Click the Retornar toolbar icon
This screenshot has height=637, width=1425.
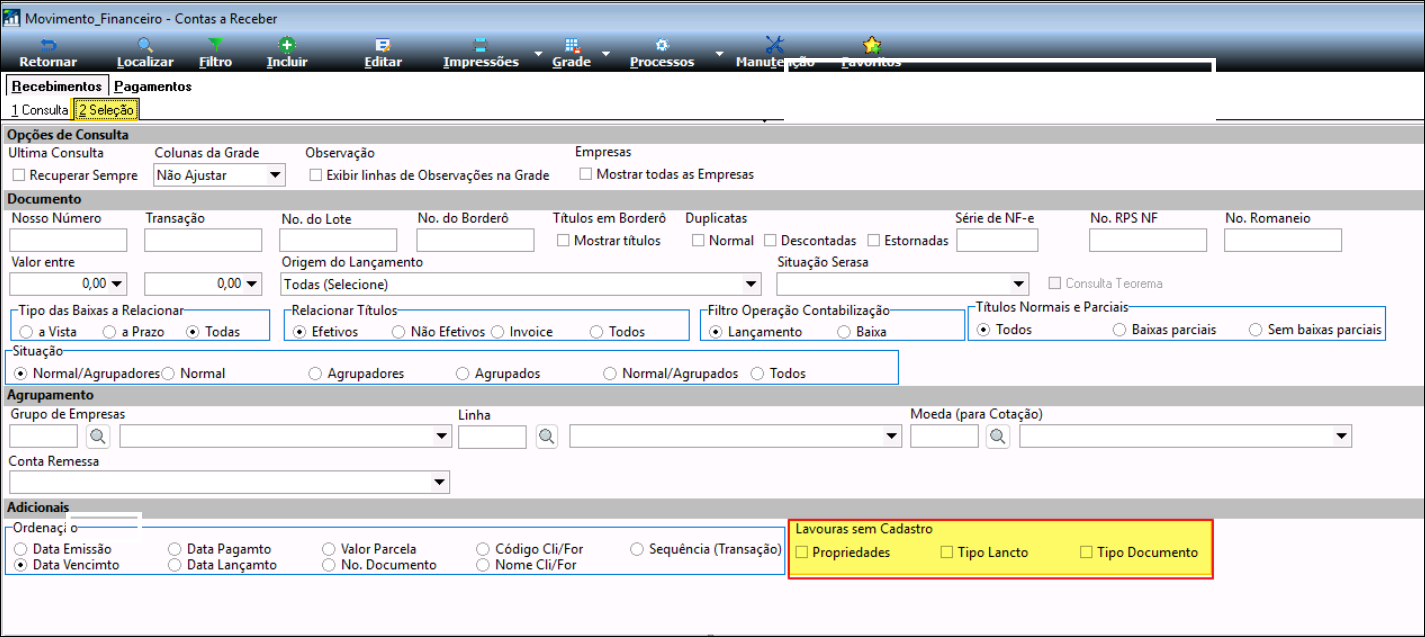coord(48,45)
